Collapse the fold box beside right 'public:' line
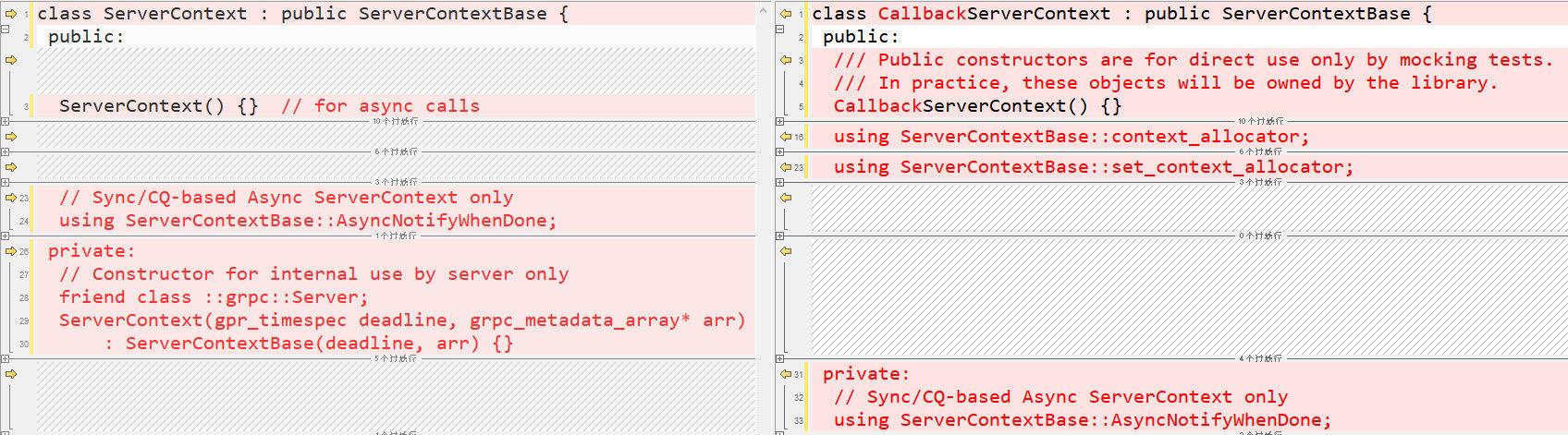Image resolution: width=1568 pixels, height=435 pixels. pos(780,30)
